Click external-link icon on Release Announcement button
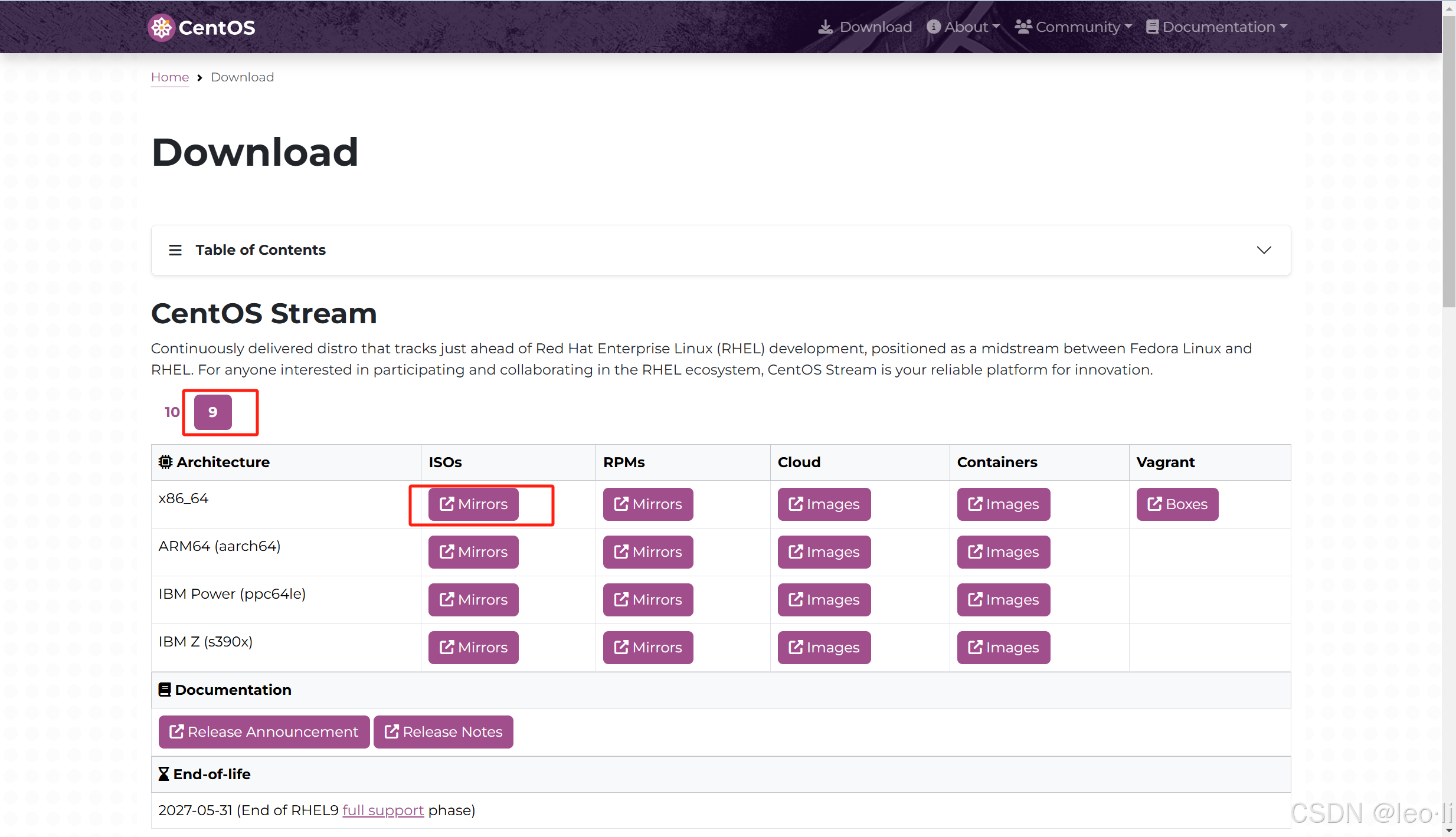Viewport: 1456px width, 837px height. (176, 732)
